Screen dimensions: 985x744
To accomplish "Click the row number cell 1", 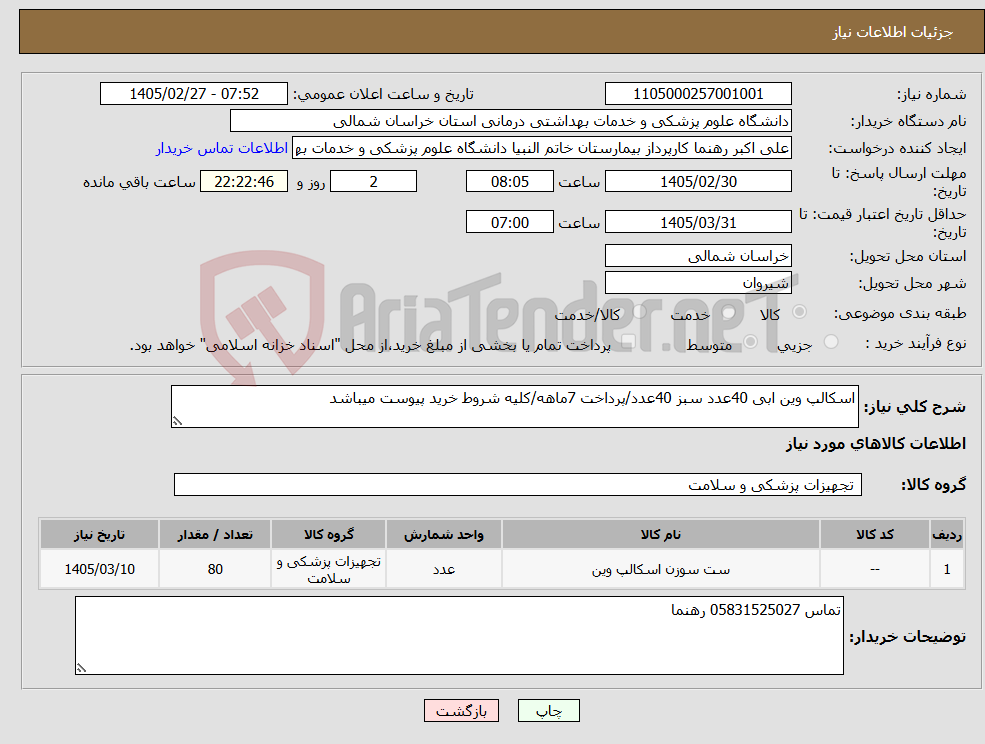I will click(947, 569).
